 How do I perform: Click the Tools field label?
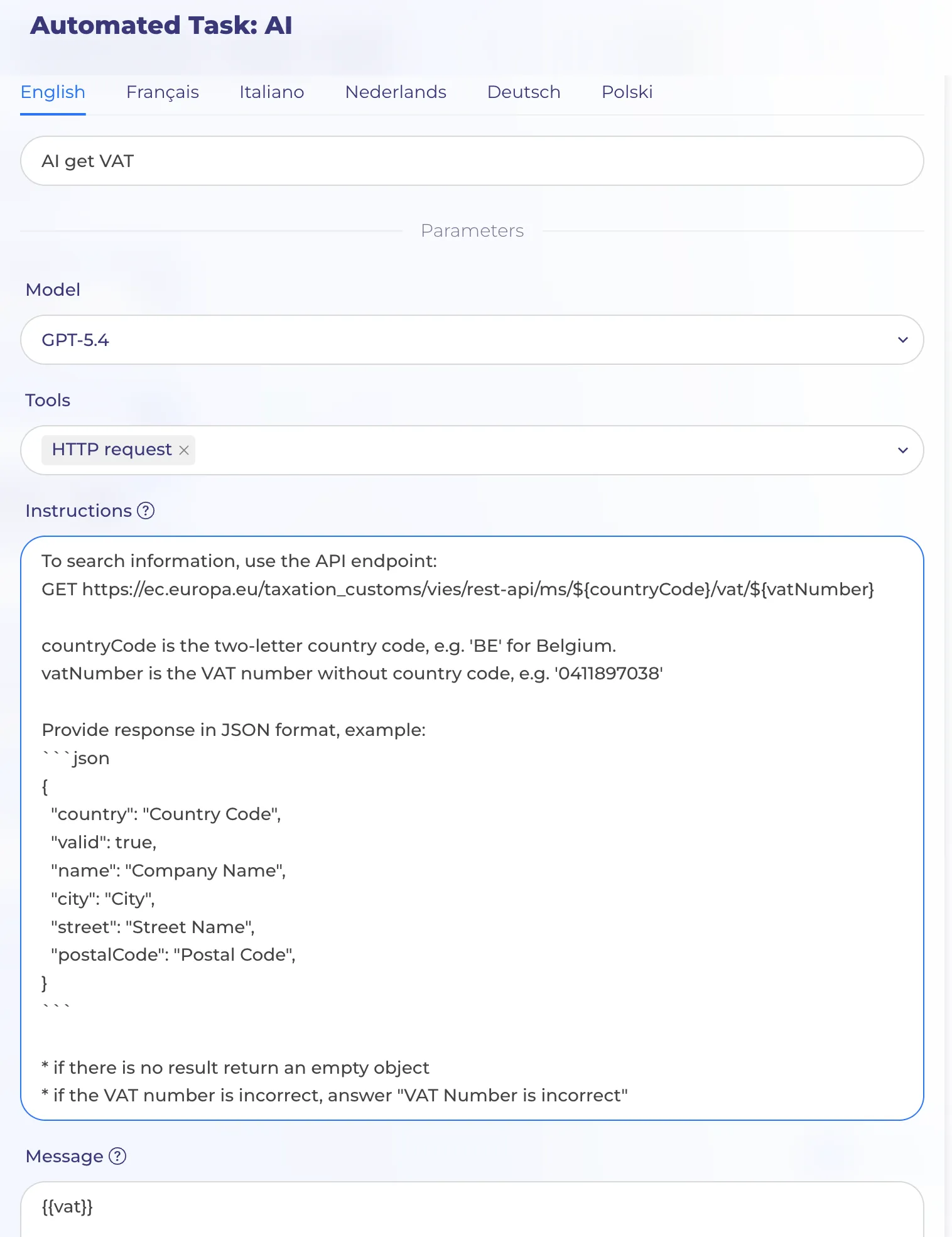pos(48,400)
